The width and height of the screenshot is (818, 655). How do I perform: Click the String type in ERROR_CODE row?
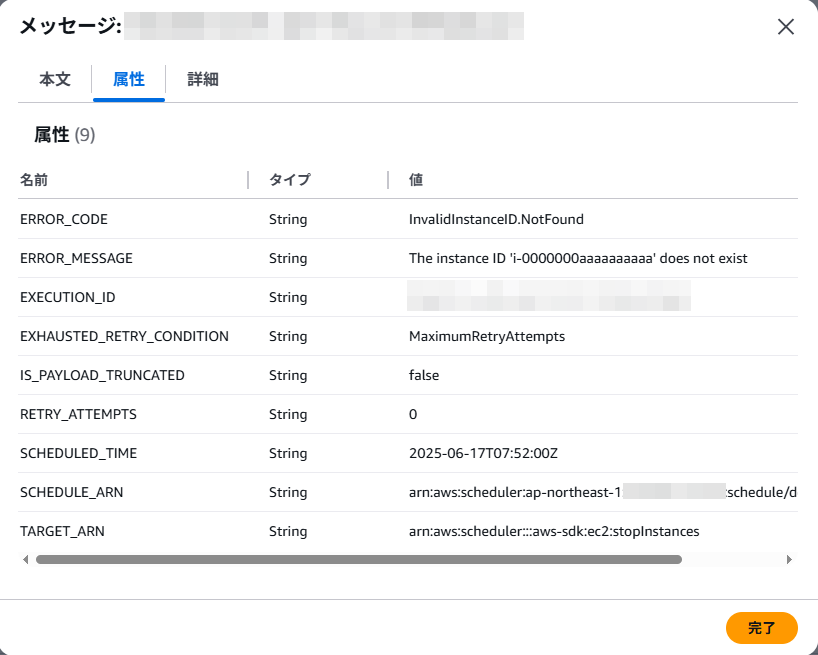(x=288, y=219)
